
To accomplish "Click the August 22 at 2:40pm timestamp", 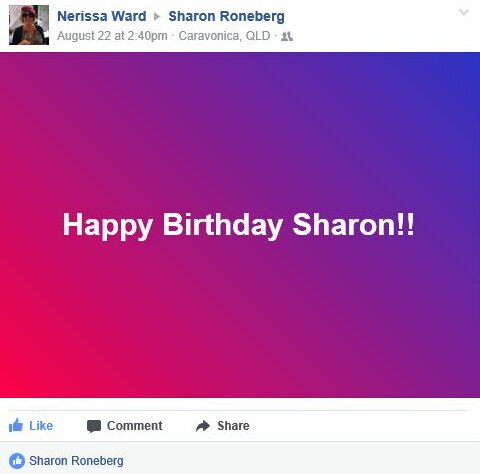I will click(x=112, y=36).
